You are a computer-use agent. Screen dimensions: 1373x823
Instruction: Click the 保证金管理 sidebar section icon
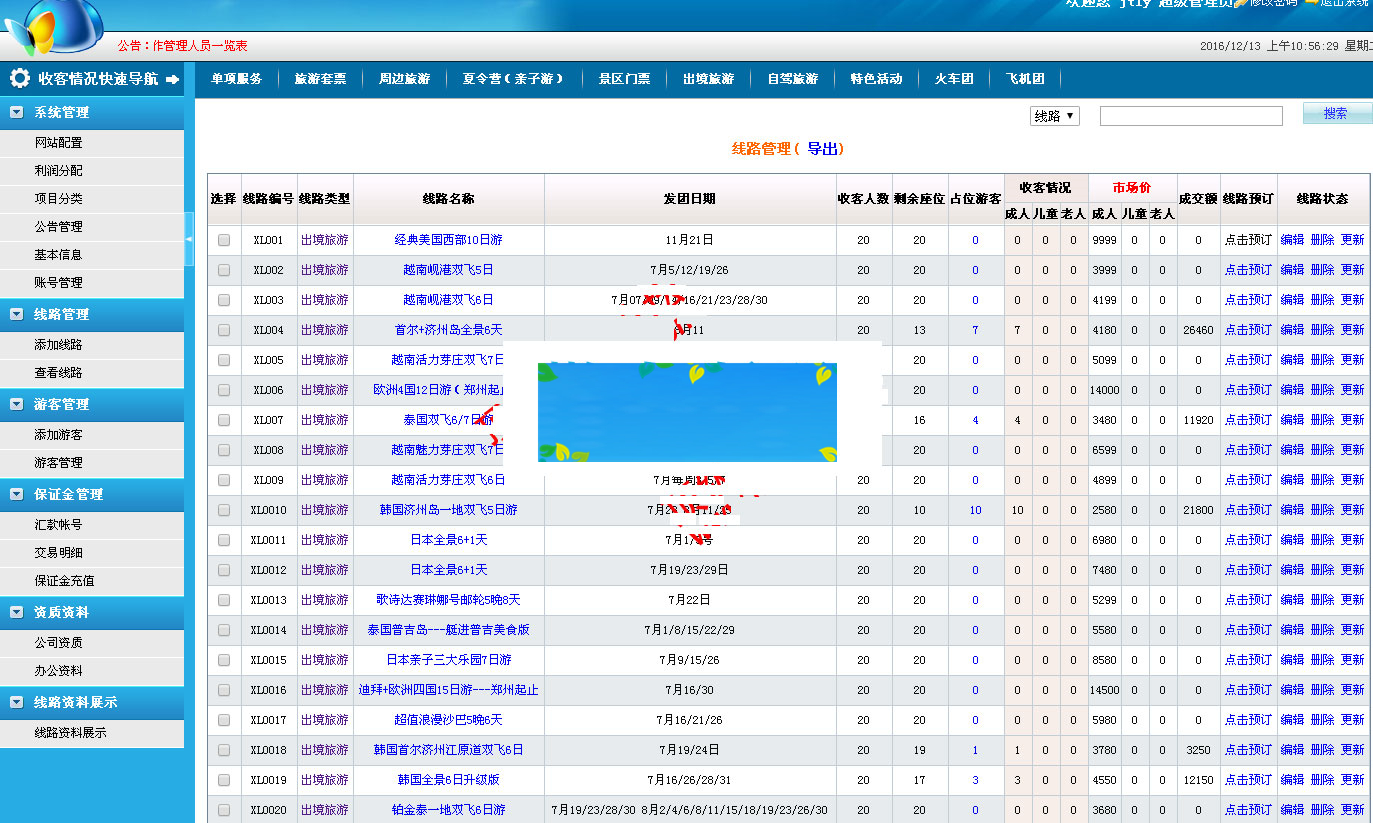[x=14, y=494]
